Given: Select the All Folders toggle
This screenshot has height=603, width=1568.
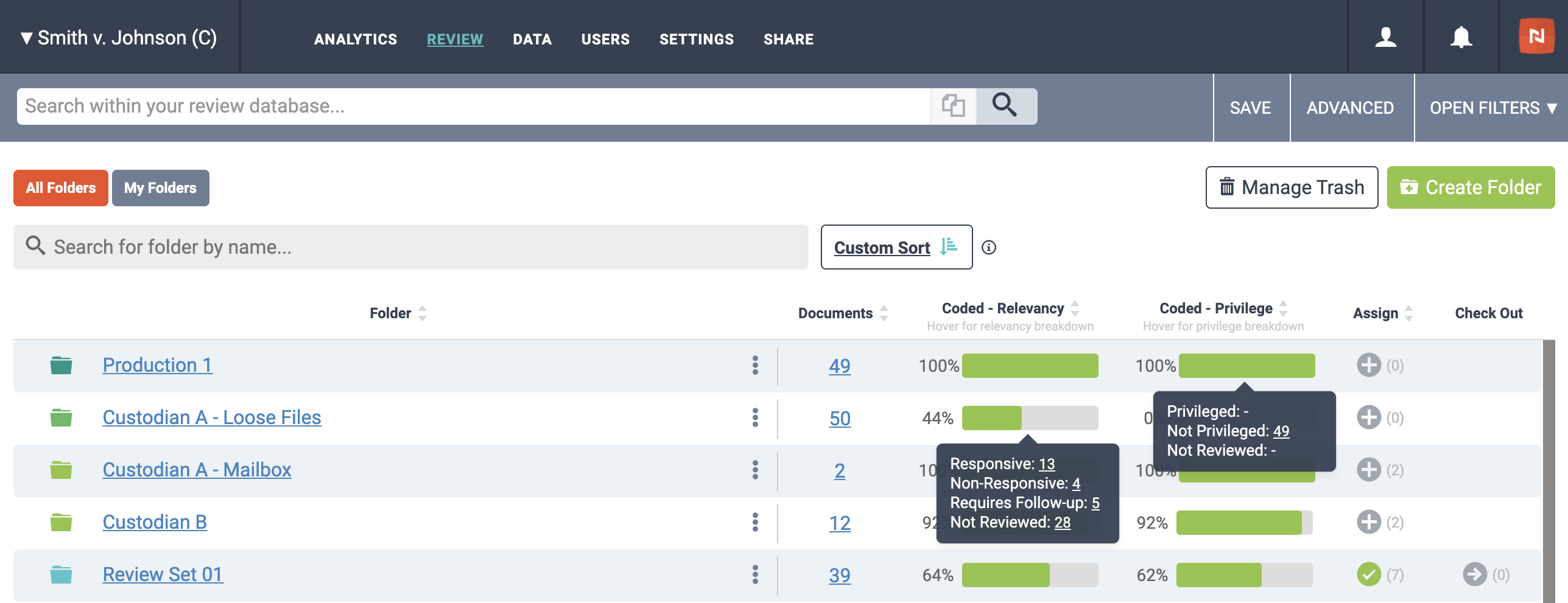Looking at the screenshot, I should pos(61,188).
